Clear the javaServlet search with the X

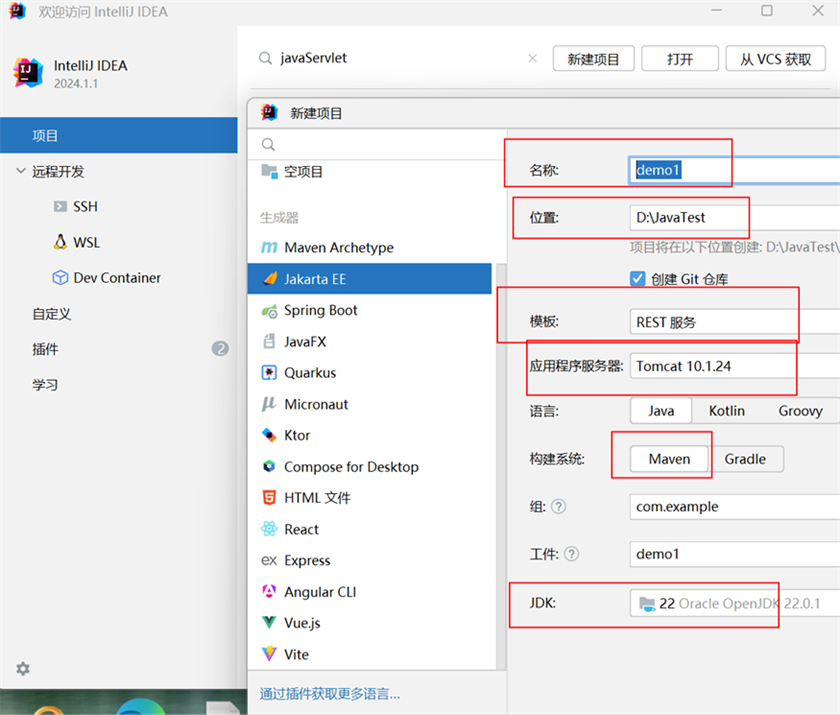[x=532, y=58]
